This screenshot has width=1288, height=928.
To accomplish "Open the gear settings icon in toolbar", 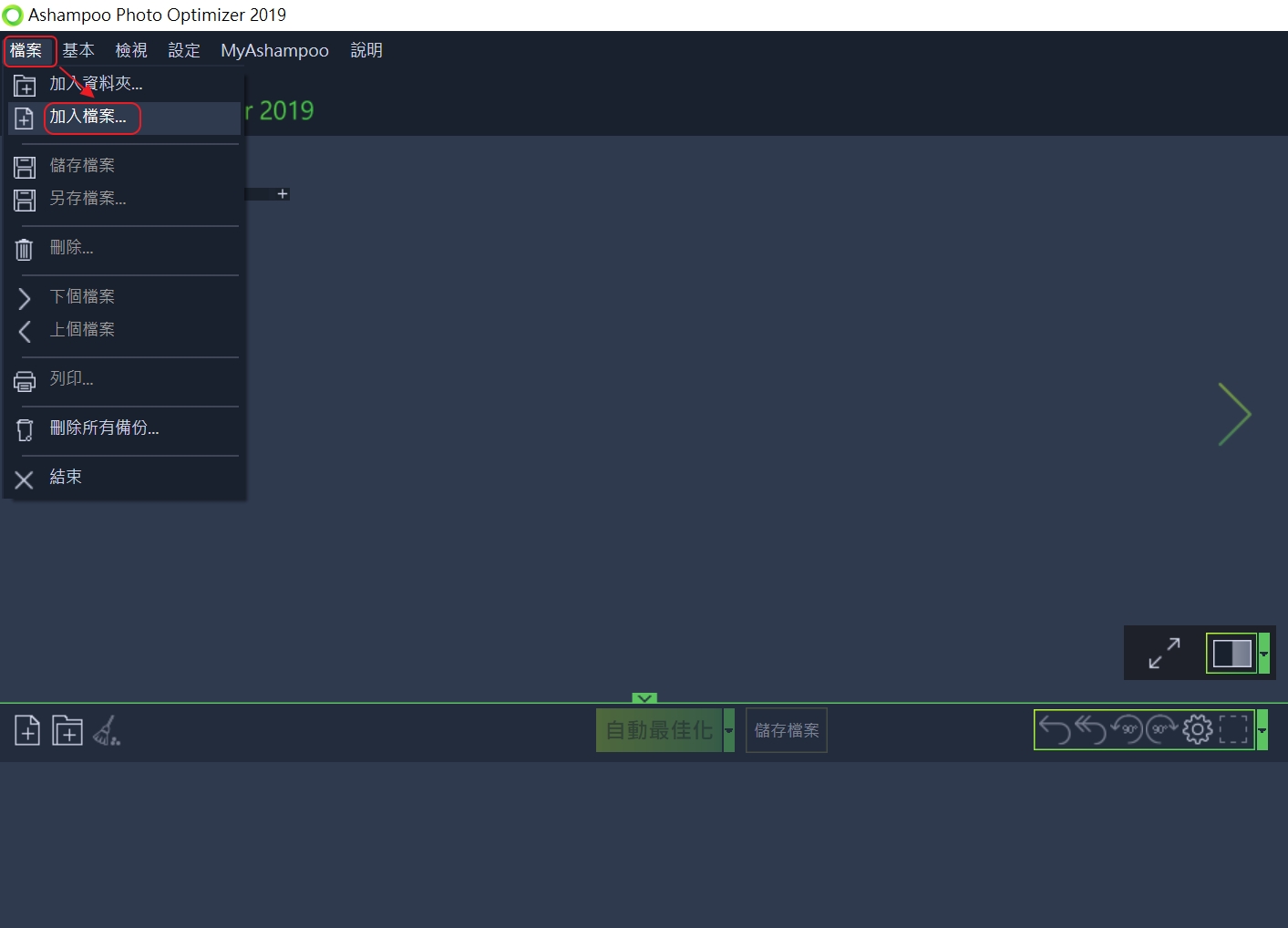I will point(1198,729).
